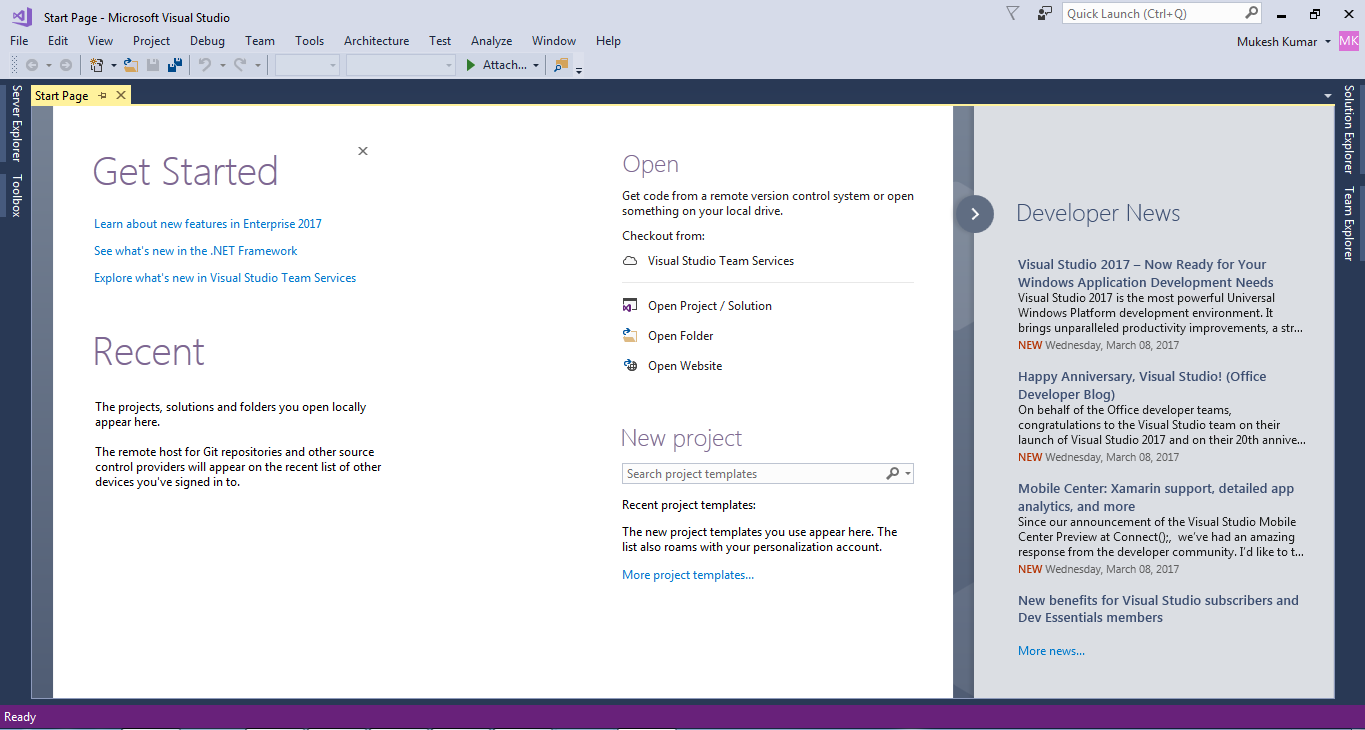
Task: Click the Undo arrow icon
Action: [205, 65]
